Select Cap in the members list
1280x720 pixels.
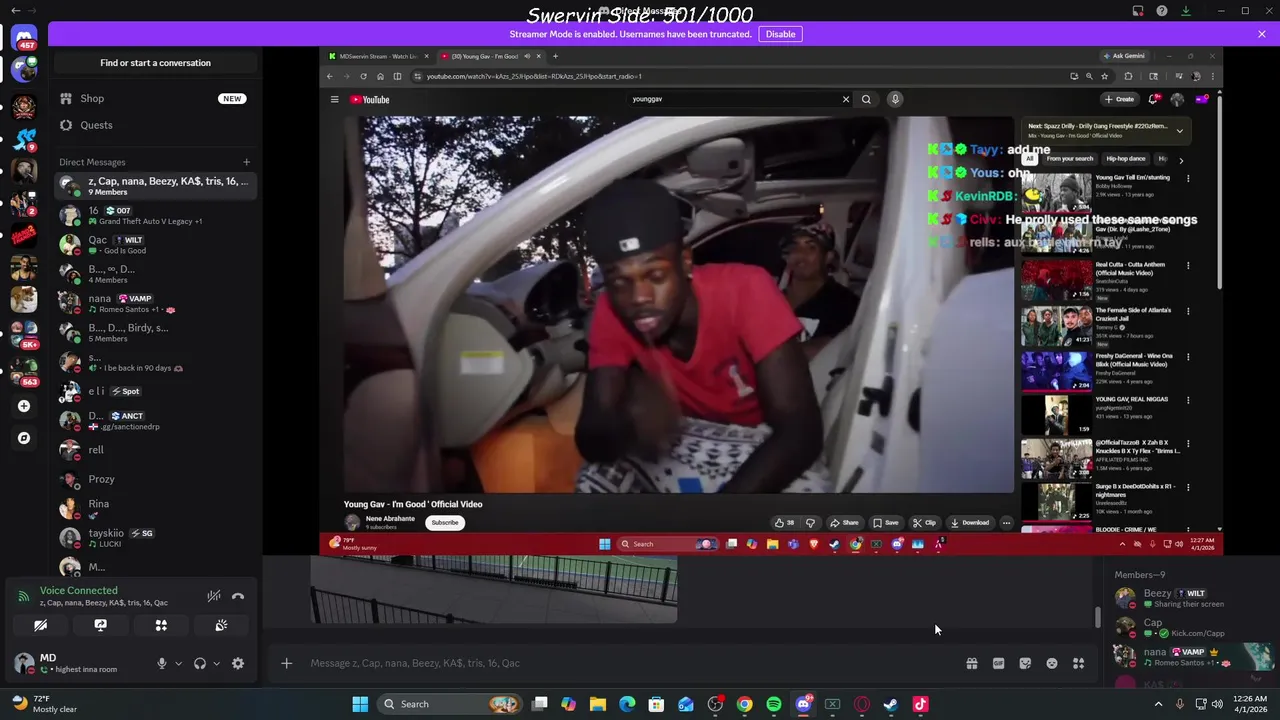point(1188,627)
